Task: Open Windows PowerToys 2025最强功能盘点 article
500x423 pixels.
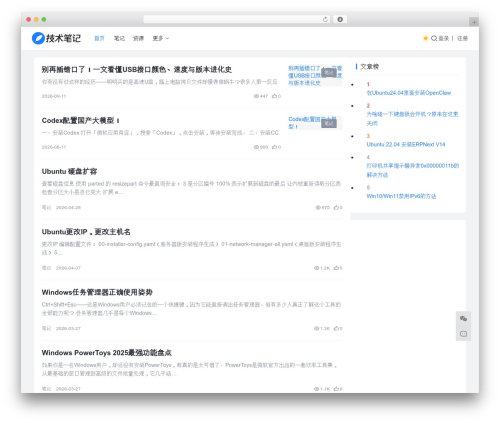Action: click(106, 353)
